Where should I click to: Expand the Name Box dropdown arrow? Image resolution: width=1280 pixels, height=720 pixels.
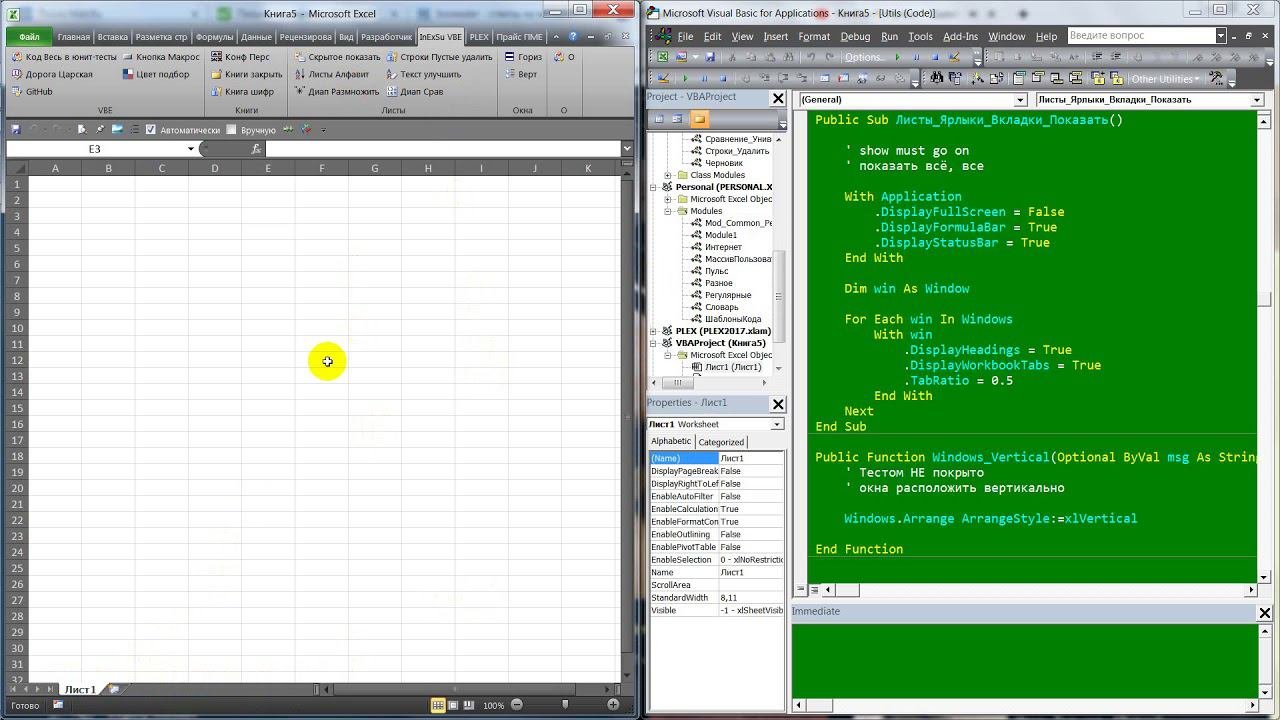pos(190,149)
